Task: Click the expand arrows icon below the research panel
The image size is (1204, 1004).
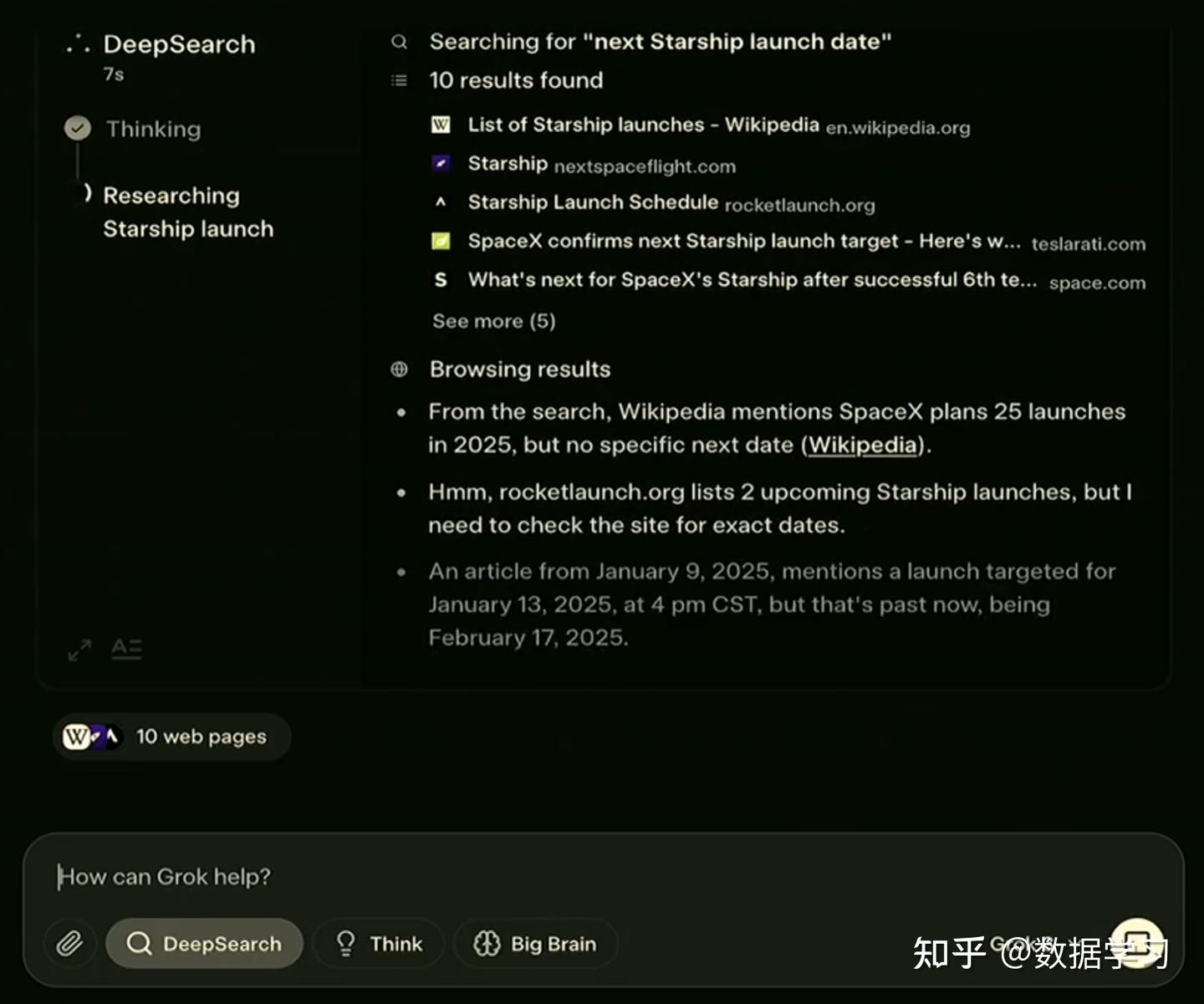Action: pyautogui.click(x=79, y=649)
